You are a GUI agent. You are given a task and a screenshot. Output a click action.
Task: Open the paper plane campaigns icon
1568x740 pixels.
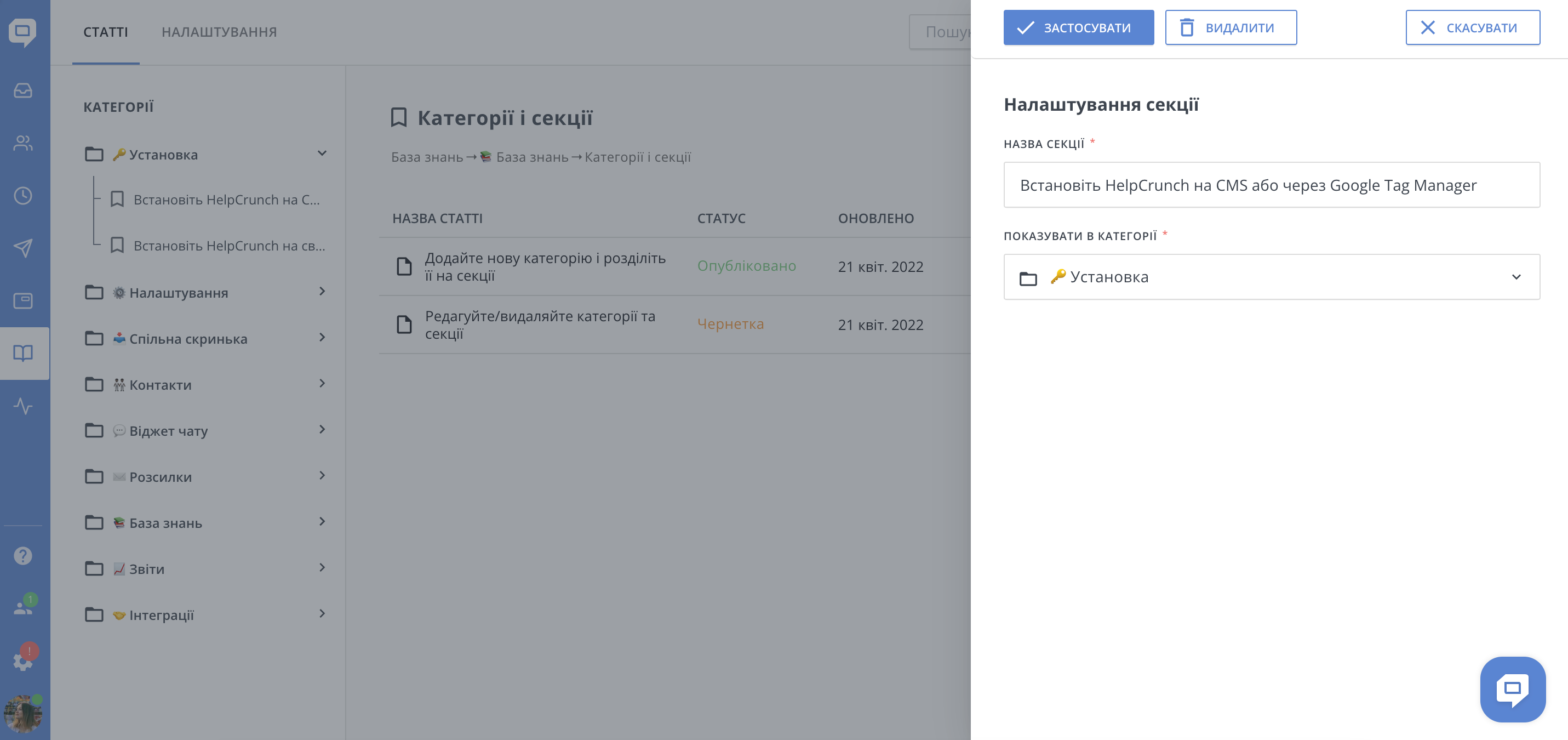[x=23, y=248]
